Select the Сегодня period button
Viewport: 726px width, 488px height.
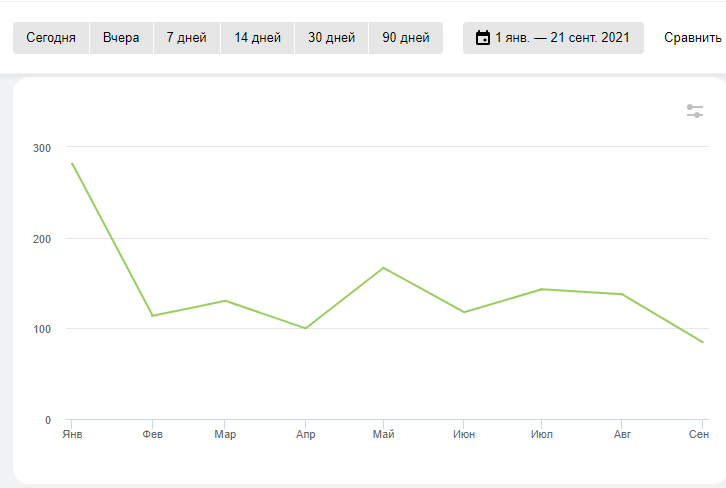tap(51, 38)
